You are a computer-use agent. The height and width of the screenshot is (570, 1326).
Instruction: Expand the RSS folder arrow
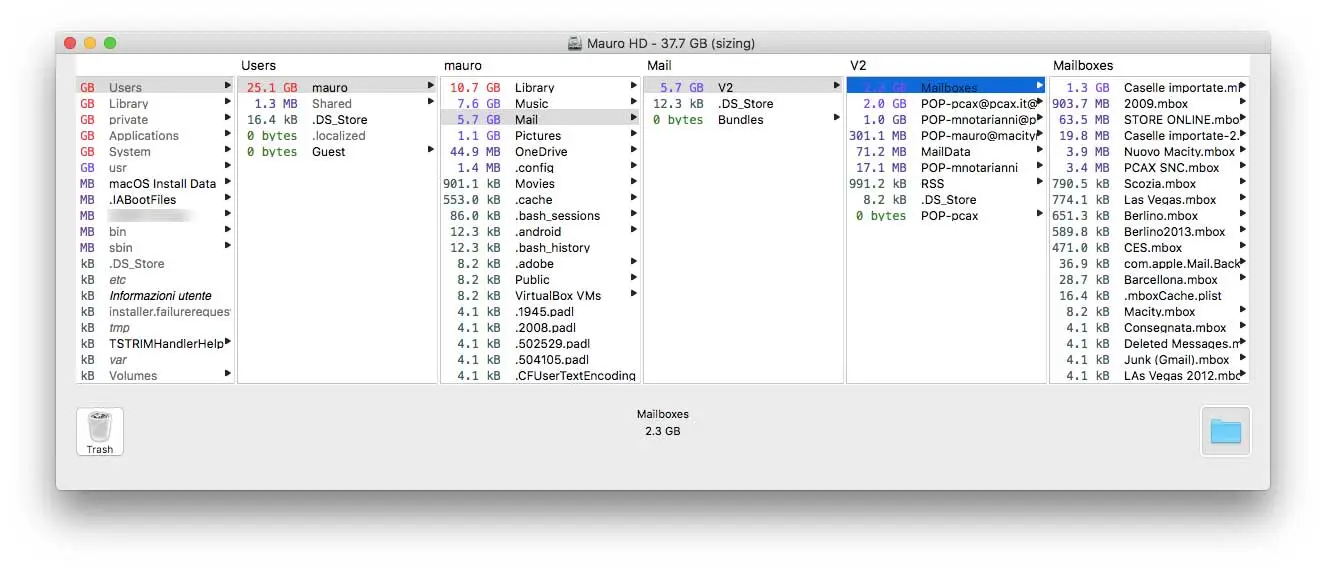(1040, 183)
